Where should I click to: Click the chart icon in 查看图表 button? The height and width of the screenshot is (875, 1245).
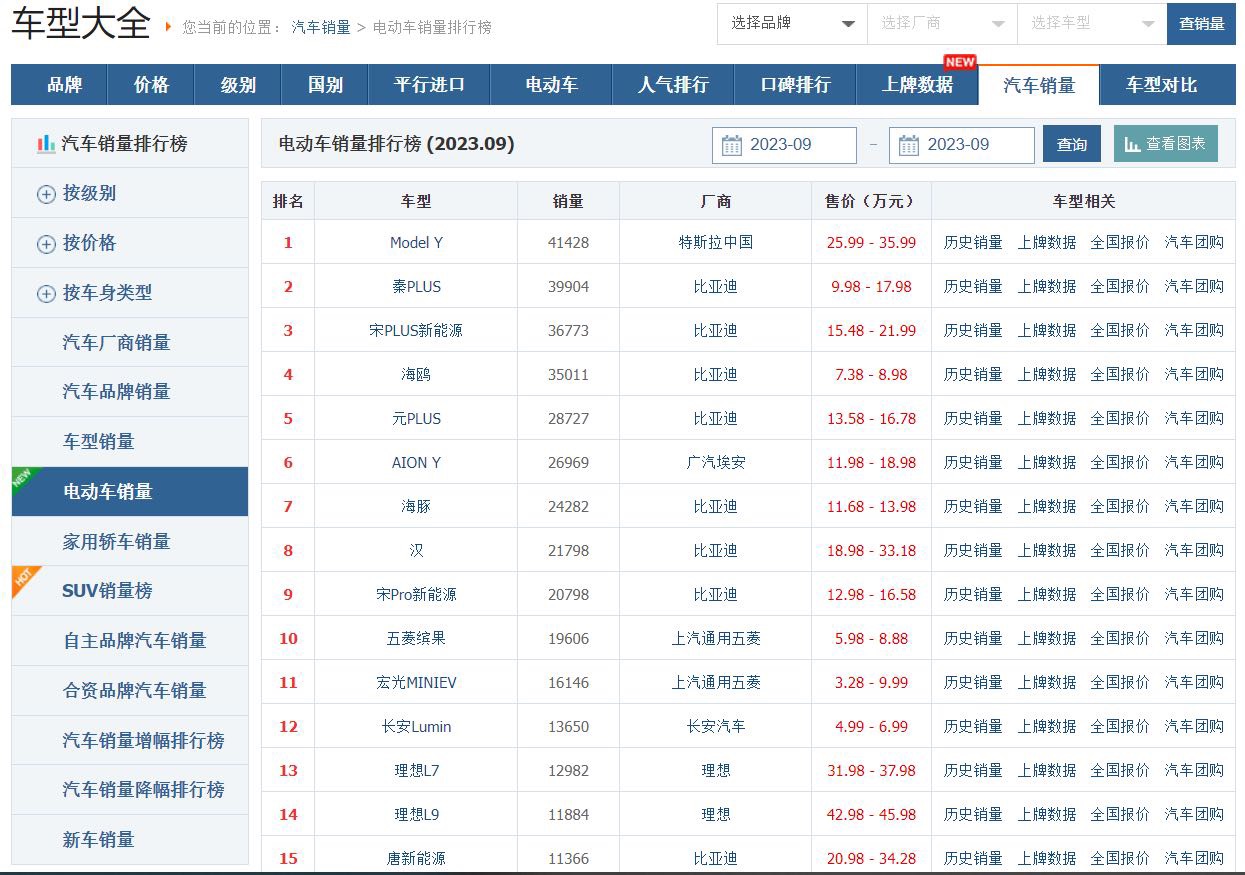pyautogui.click(x=1132, y=144)
